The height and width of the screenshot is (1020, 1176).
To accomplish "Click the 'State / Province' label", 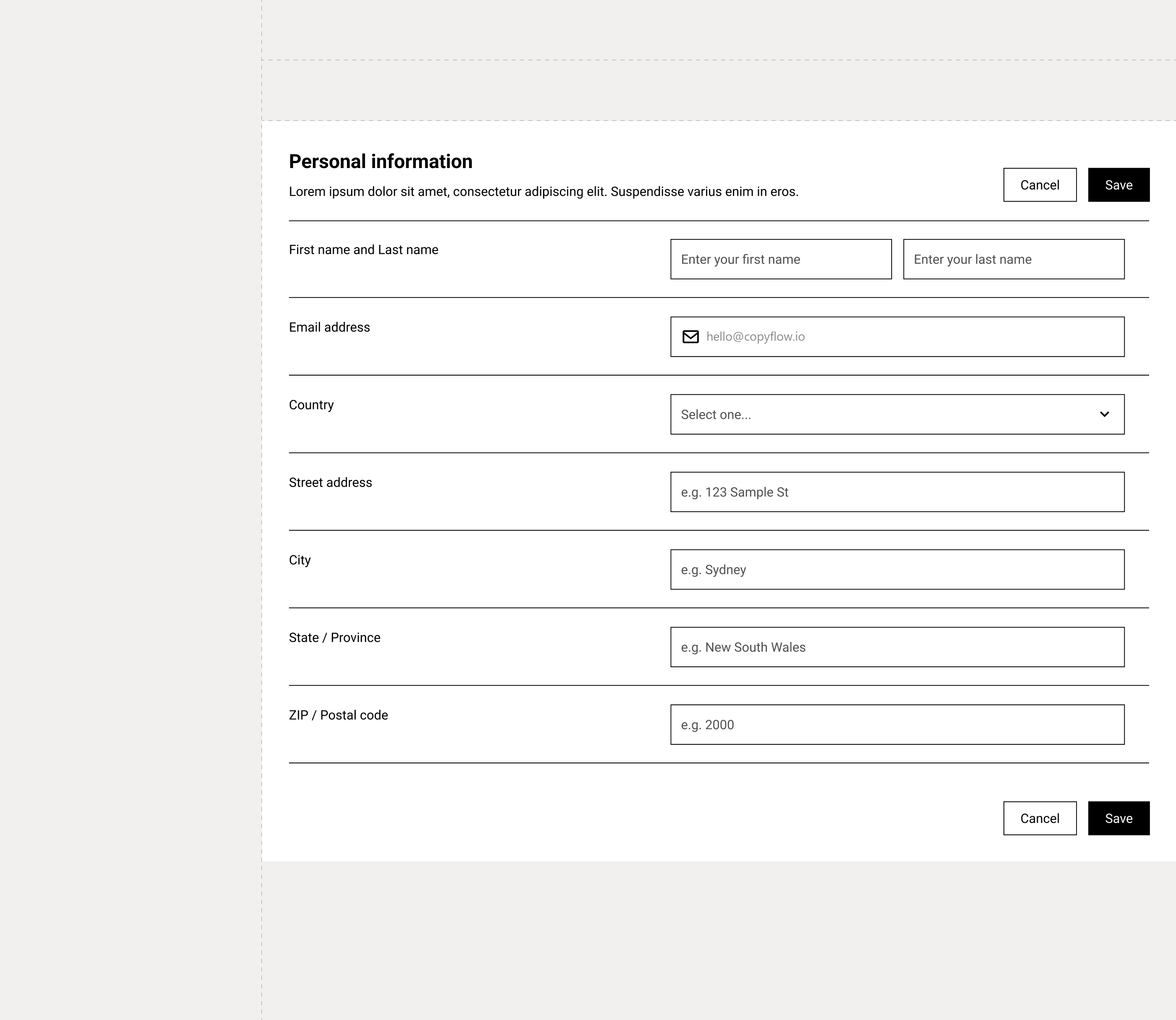I will click(x=335, y=638).
